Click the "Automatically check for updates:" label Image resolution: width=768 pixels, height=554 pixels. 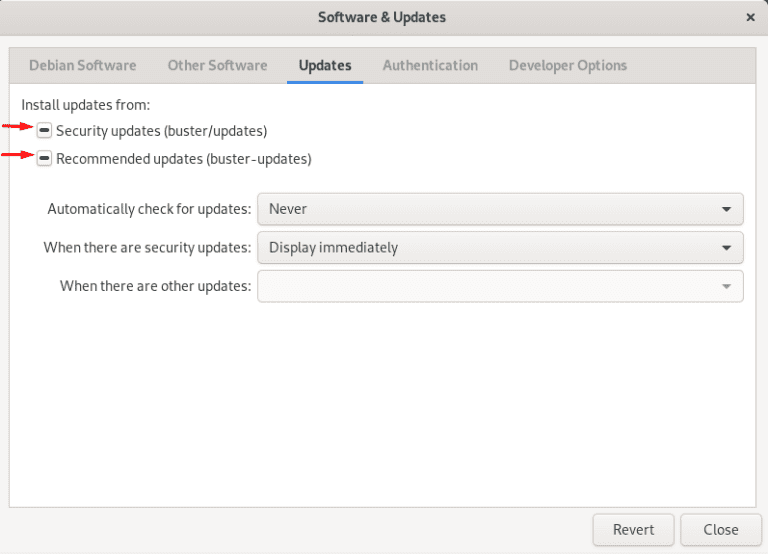click(x=149, y=209)
